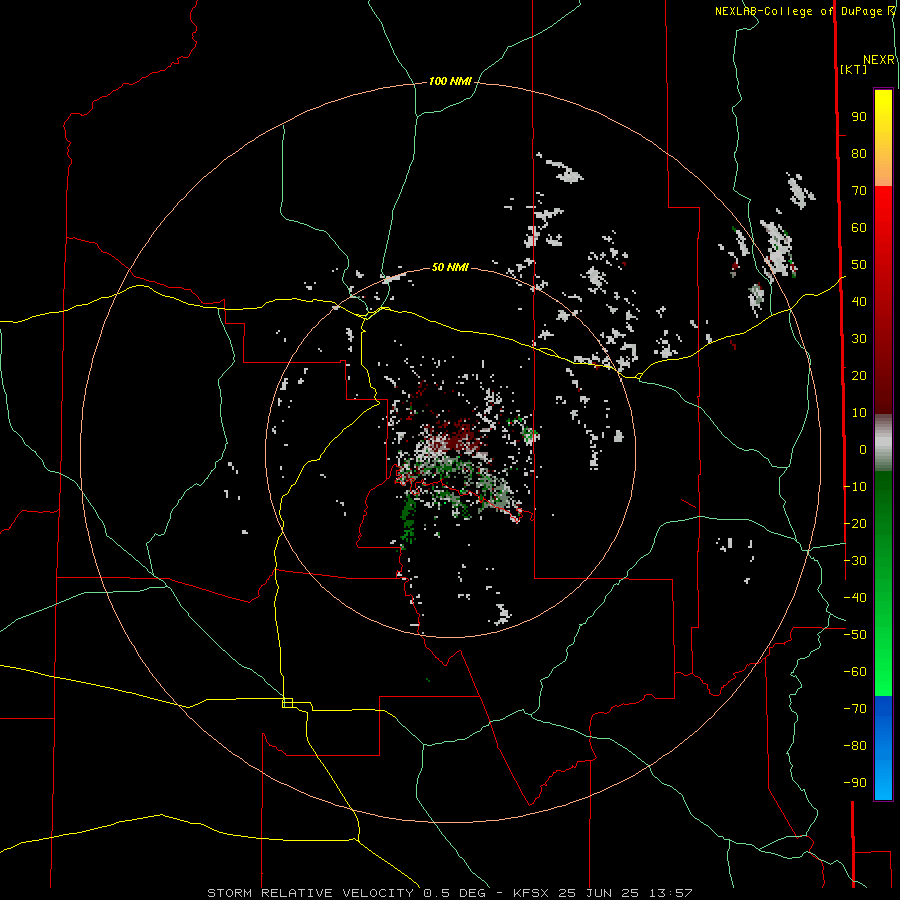Screen dimensions: 900x900
Task: Click the "NEXR" text above the color scale
Action: [879, 60]
